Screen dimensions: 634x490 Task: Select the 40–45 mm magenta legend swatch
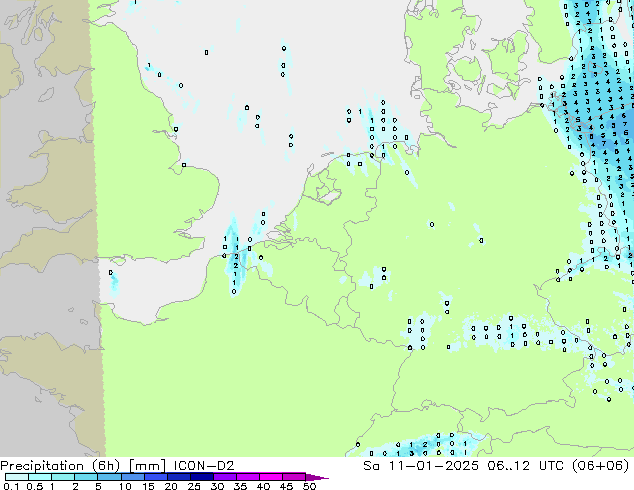(271, 477)
